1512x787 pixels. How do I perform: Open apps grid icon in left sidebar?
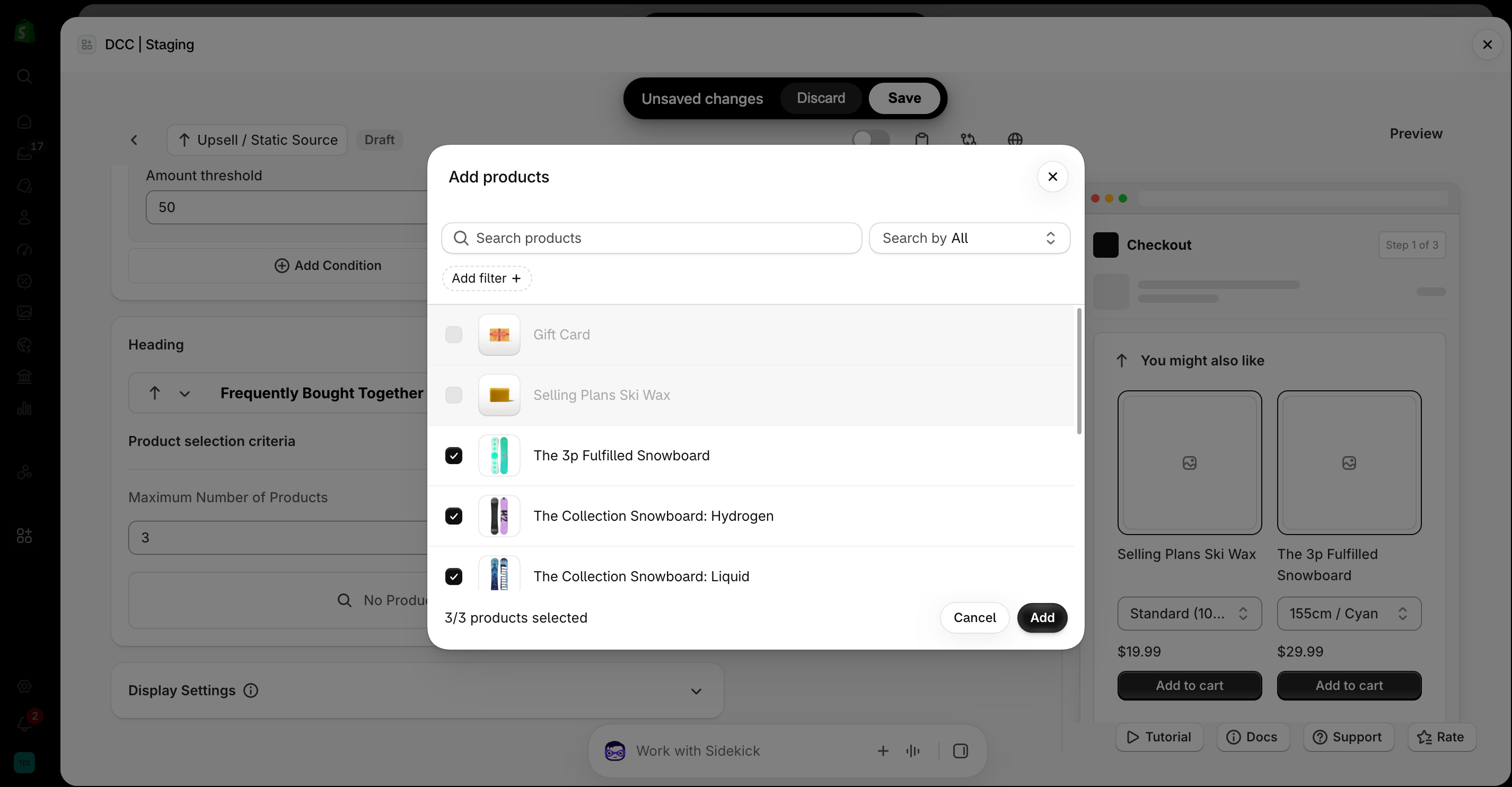24,535
